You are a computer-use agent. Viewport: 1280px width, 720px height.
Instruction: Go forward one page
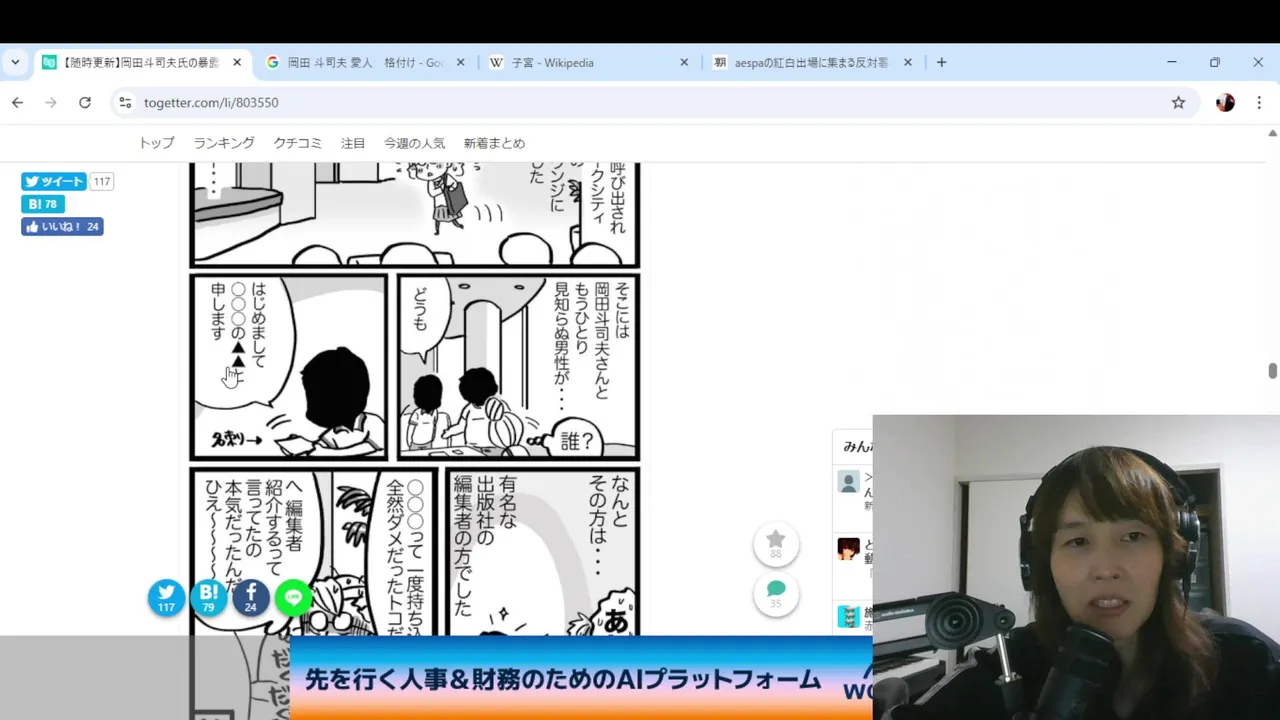[x=51, y=102]
